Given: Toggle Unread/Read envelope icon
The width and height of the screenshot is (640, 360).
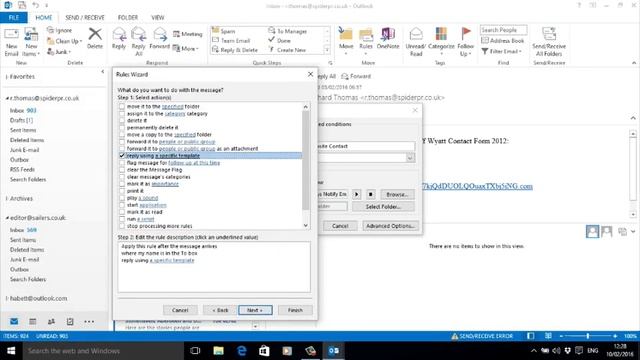Looking at the screenshot, I should click(416, 34).
